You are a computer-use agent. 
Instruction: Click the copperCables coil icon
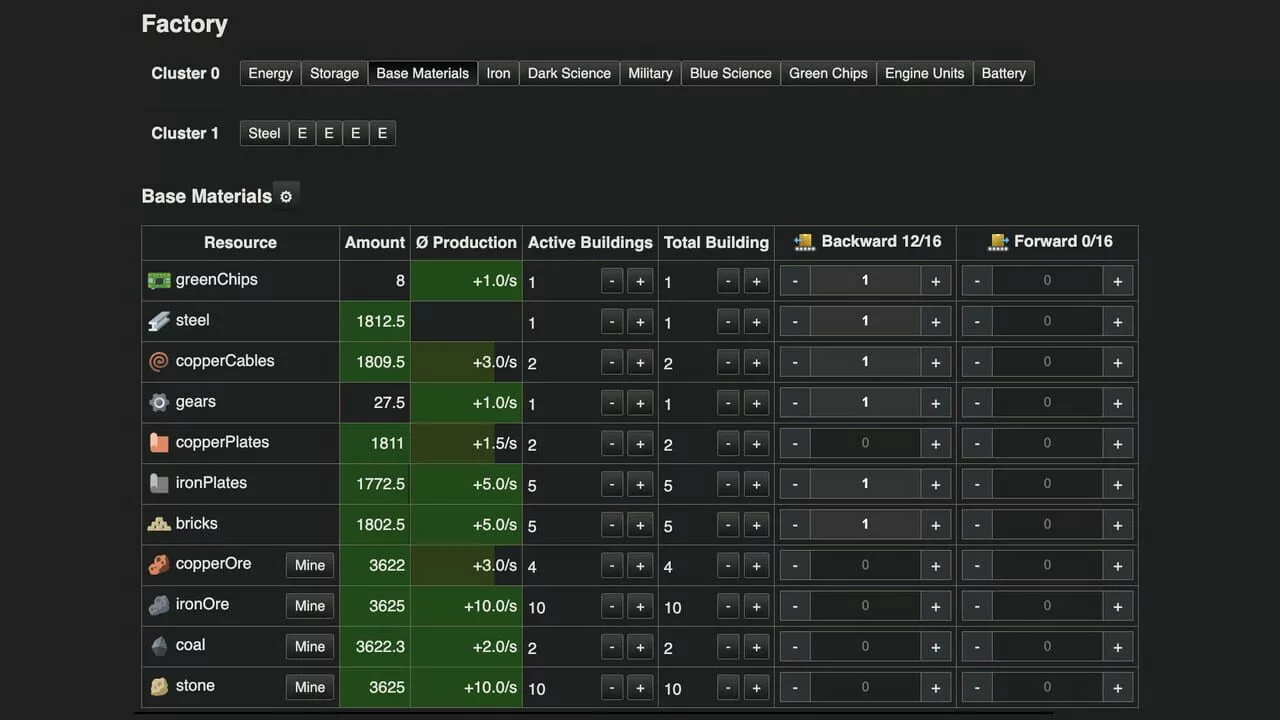(159, 361)
